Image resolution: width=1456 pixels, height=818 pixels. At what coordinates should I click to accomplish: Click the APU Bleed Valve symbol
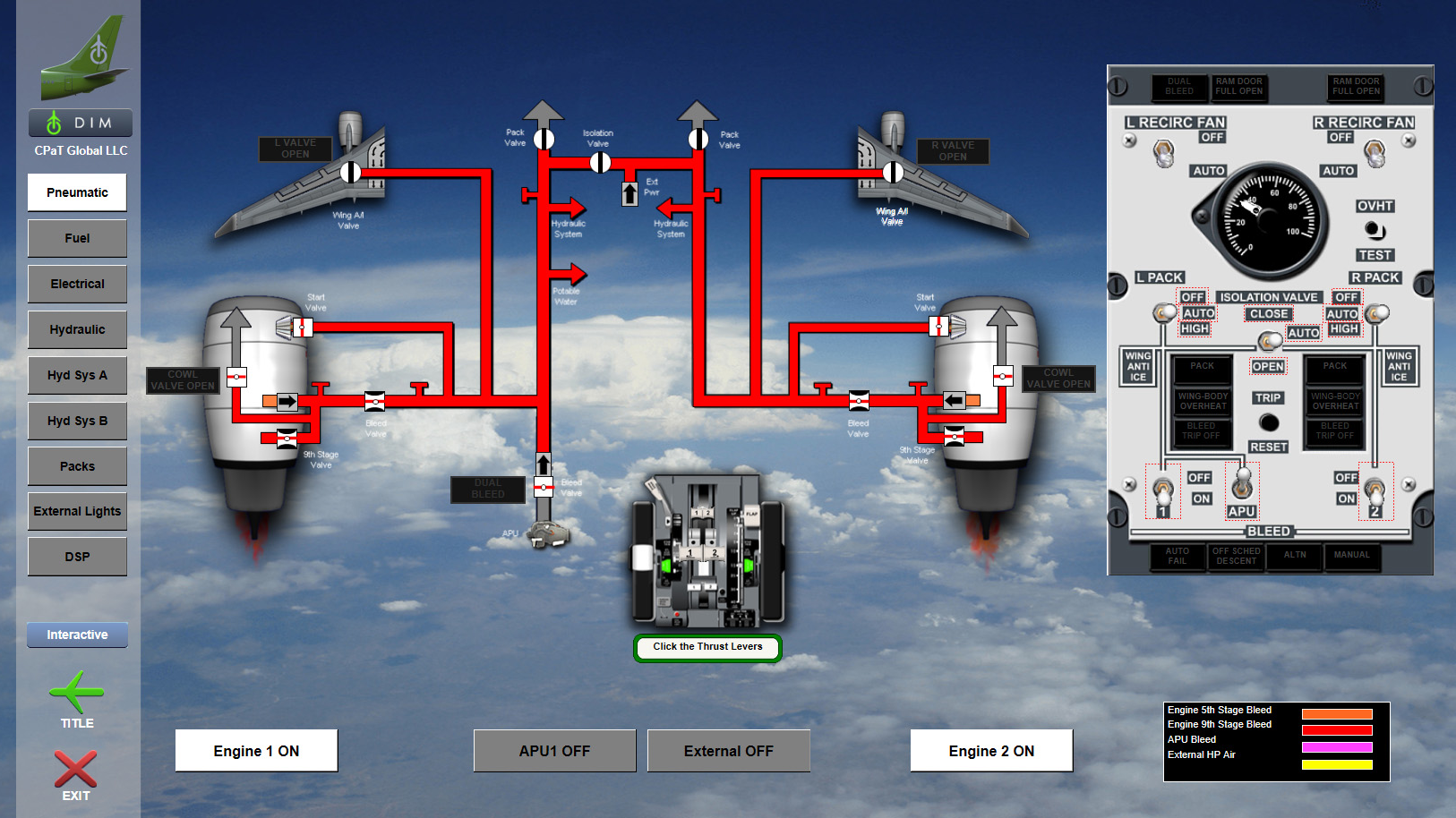point(544,487)
